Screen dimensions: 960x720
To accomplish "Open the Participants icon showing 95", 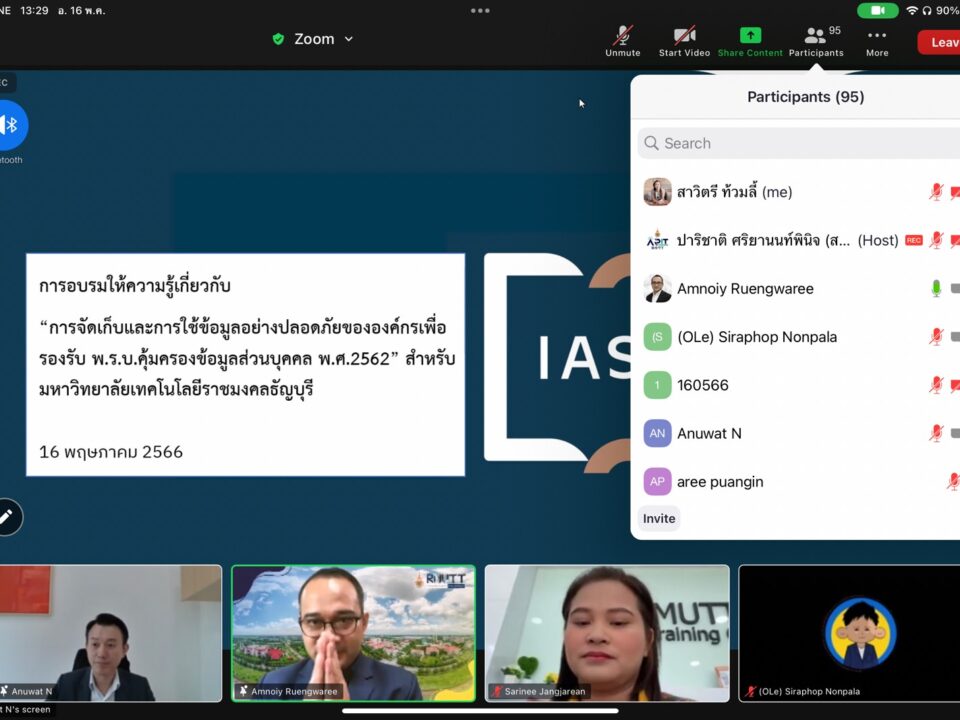I will click(816, 41).
